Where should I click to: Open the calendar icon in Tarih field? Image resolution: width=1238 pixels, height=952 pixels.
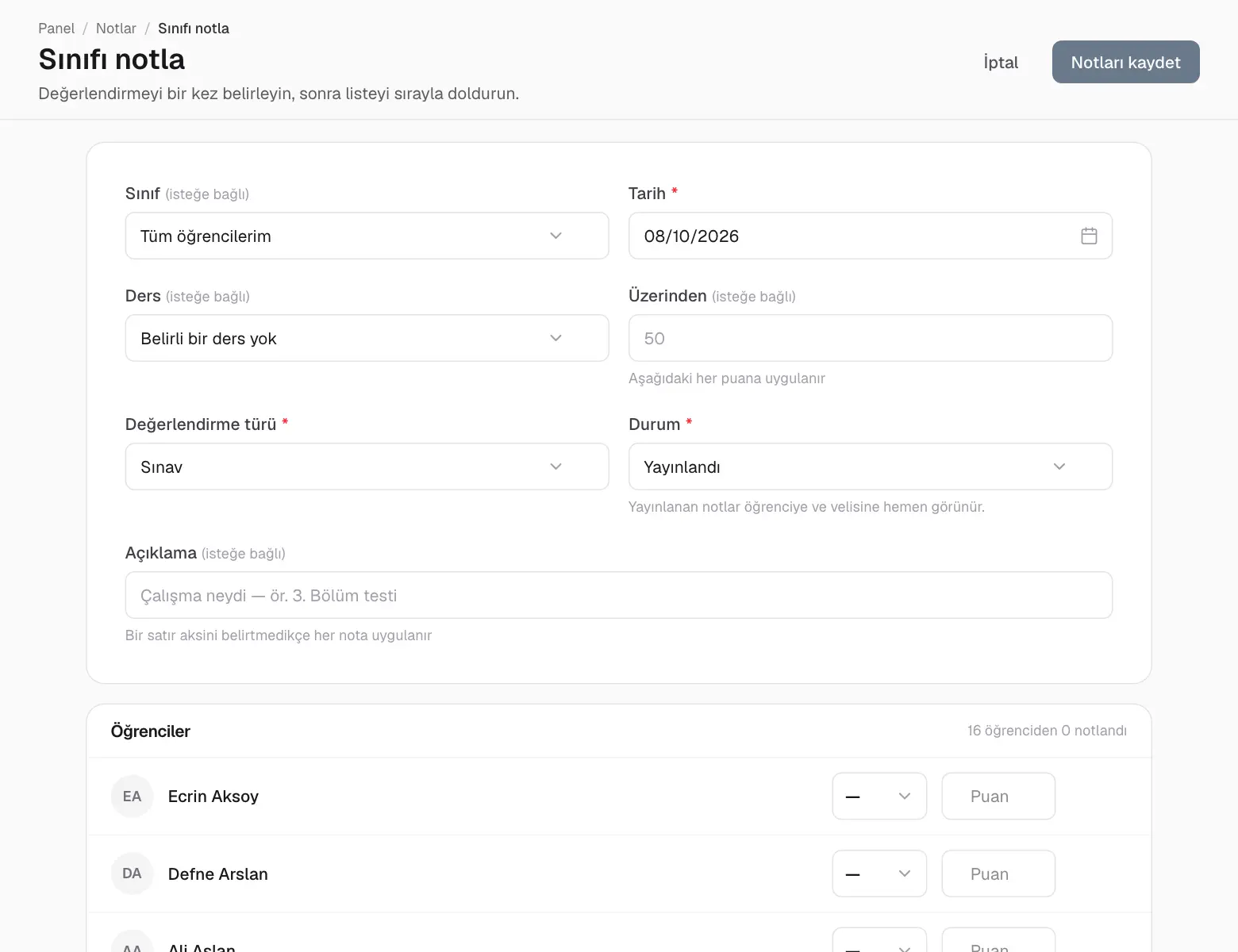(1089, 236)
